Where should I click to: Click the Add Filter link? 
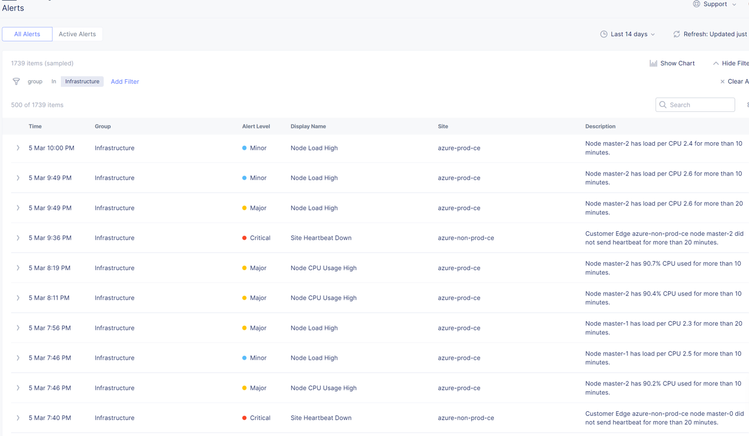tap(125, 82)
